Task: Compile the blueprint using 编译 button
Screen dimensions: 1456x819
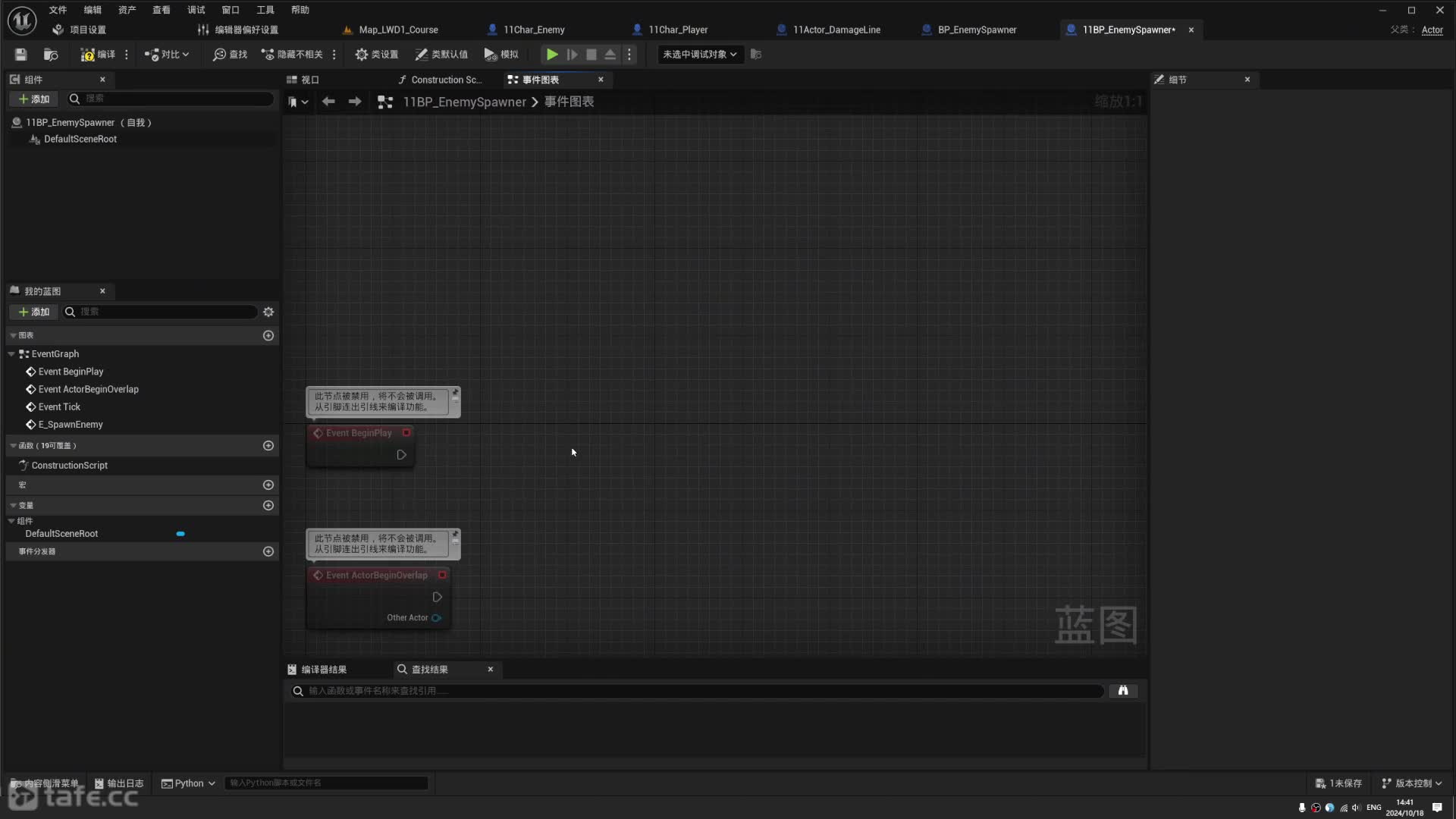Action: point(98,55)
